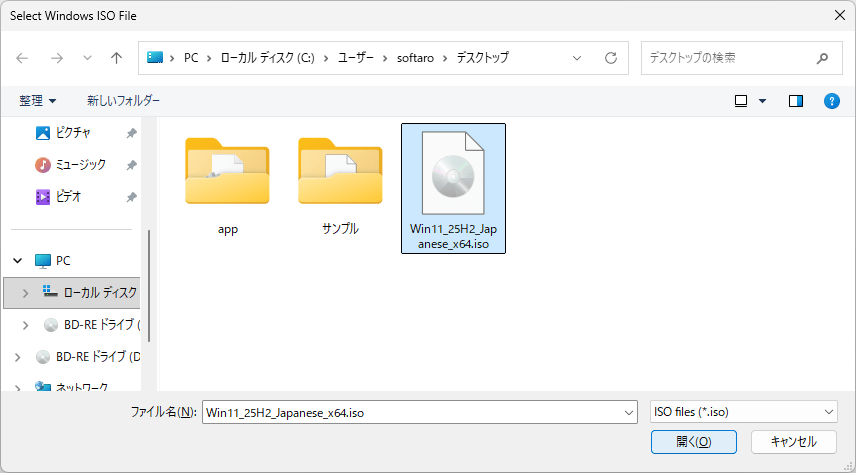The width and height of the screenshot is (856, 473).
Task: Open the サンプル folder
Action: click(x=340, y=172)
